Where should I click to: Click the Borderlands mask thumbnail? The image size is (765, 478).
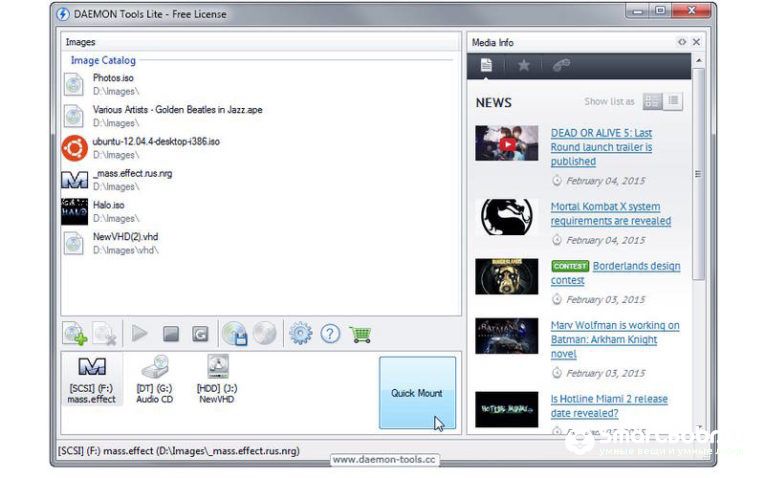[507, 277]
